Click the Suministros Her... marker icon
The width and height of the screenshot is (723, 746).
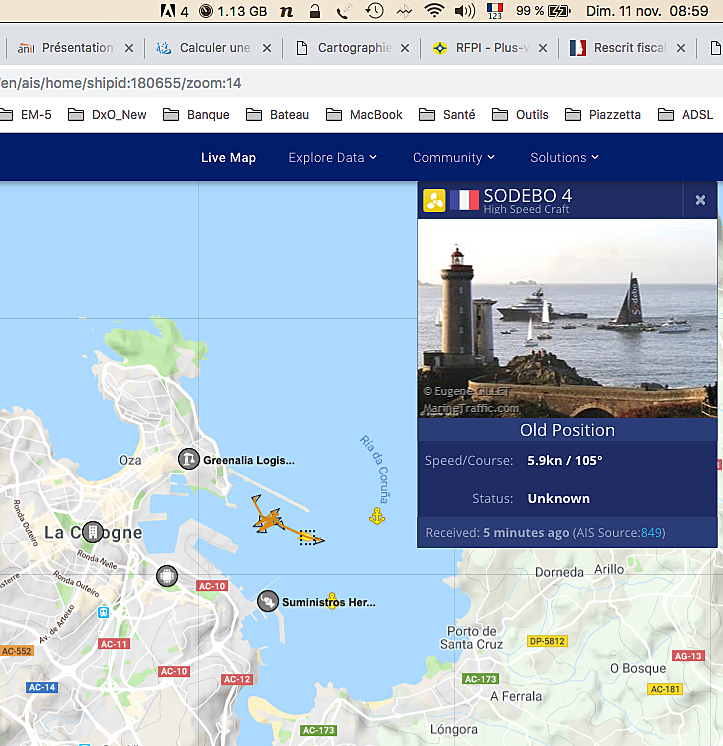coord(268,601)
